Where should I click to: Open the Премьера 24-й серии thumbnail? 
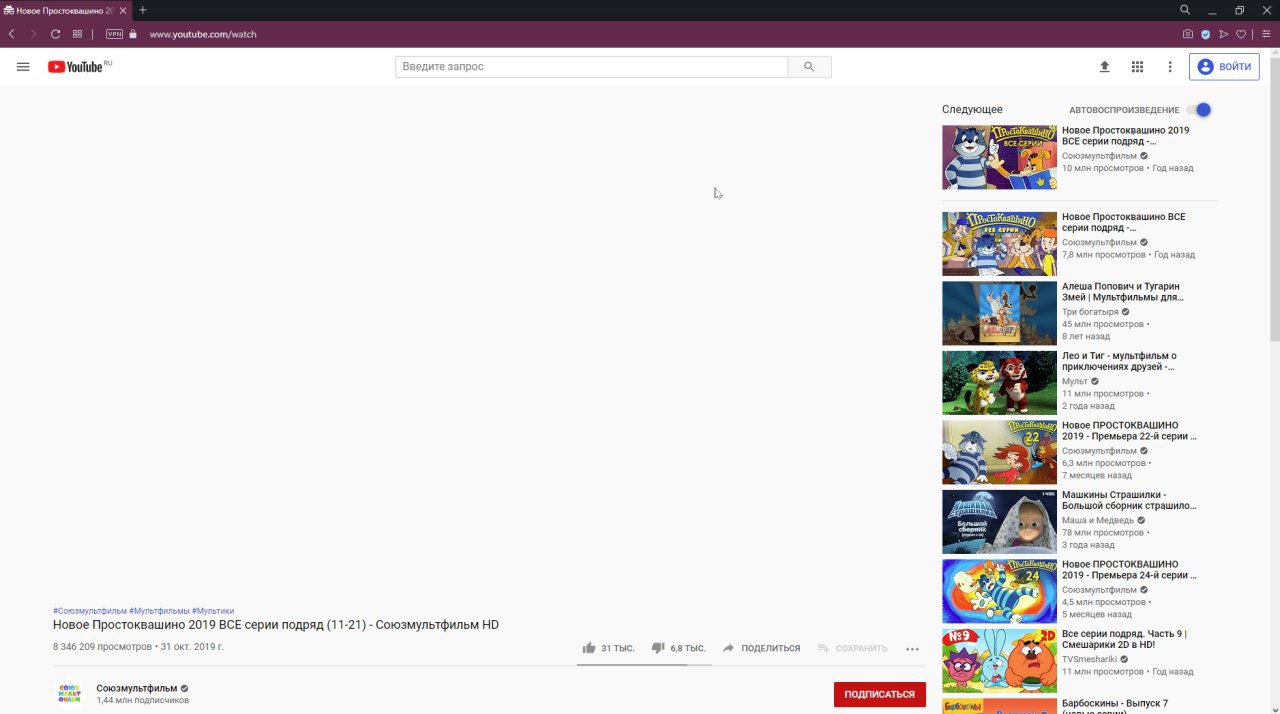(999, 591)
